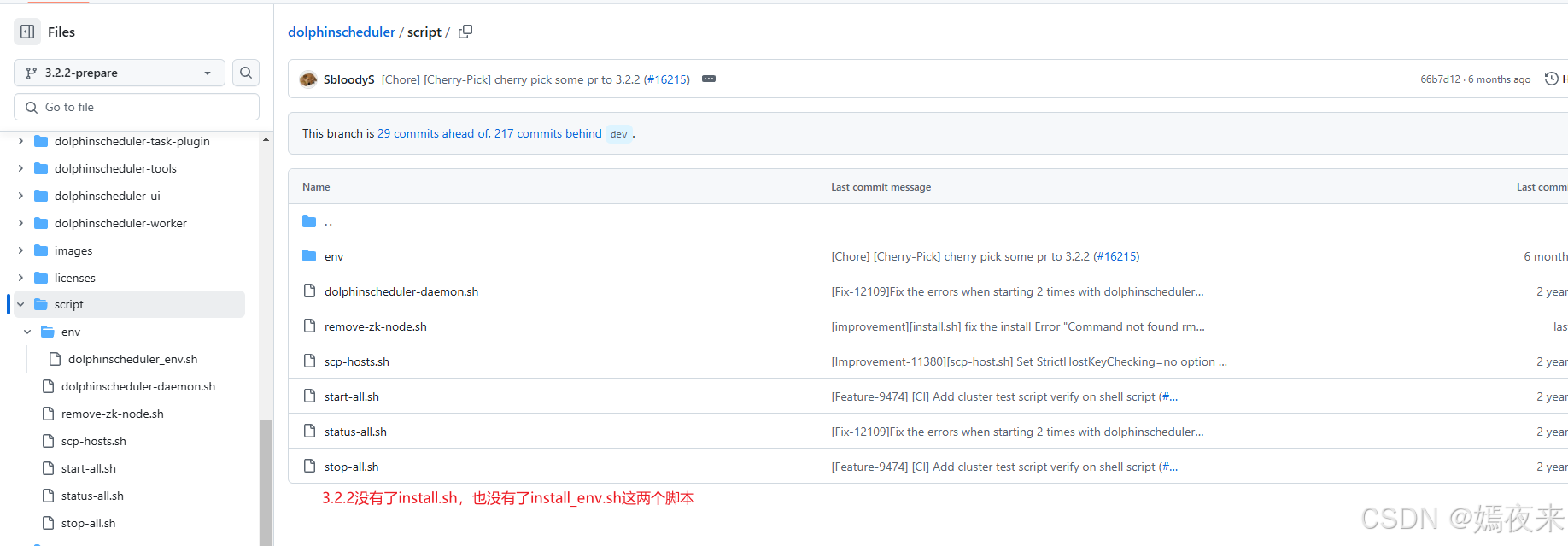Click Name column header

pos(316,187)
